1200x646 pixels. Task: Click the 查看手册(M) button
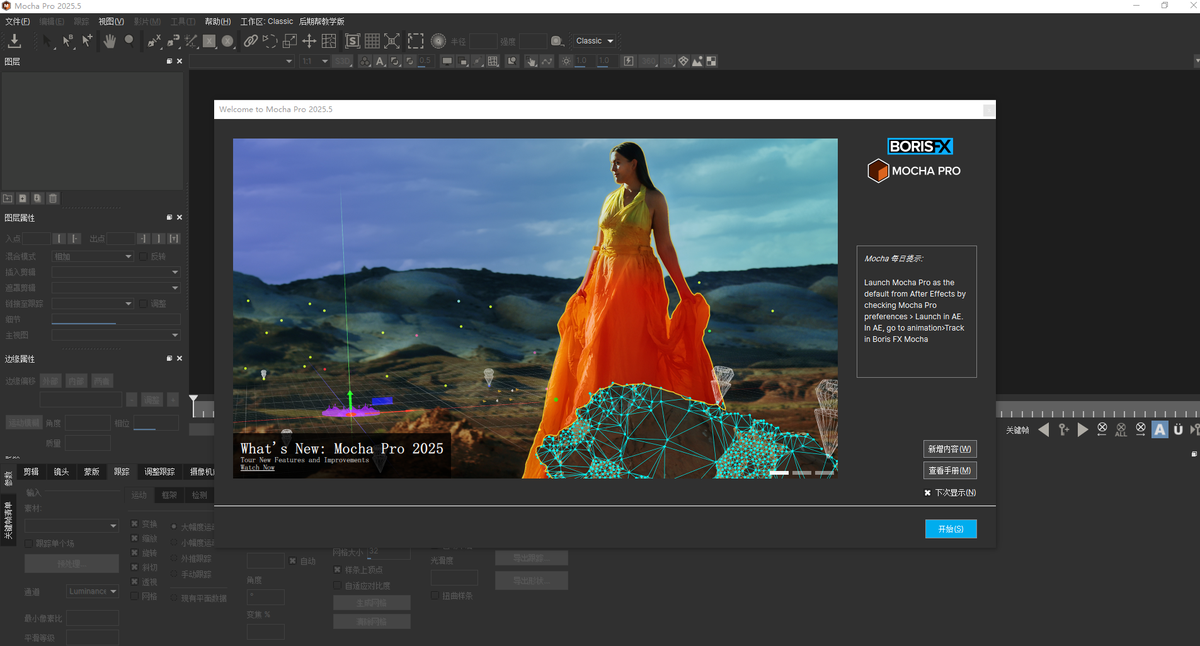950,471
